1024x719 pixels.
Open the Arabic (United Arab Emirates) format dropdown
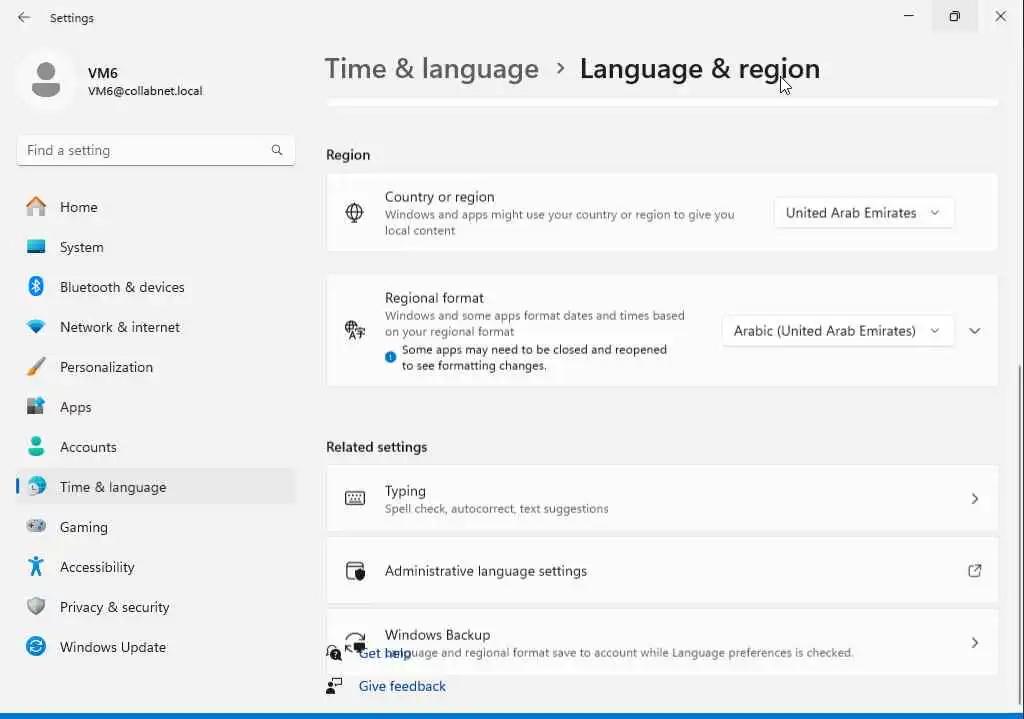(838, 331)
